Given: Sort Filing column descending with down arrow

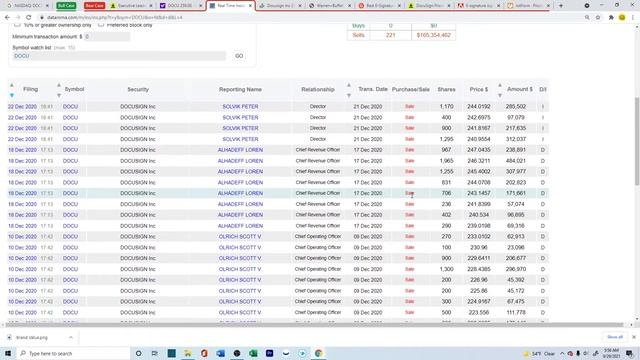Looking at the screenshot, I should (12, 95).
